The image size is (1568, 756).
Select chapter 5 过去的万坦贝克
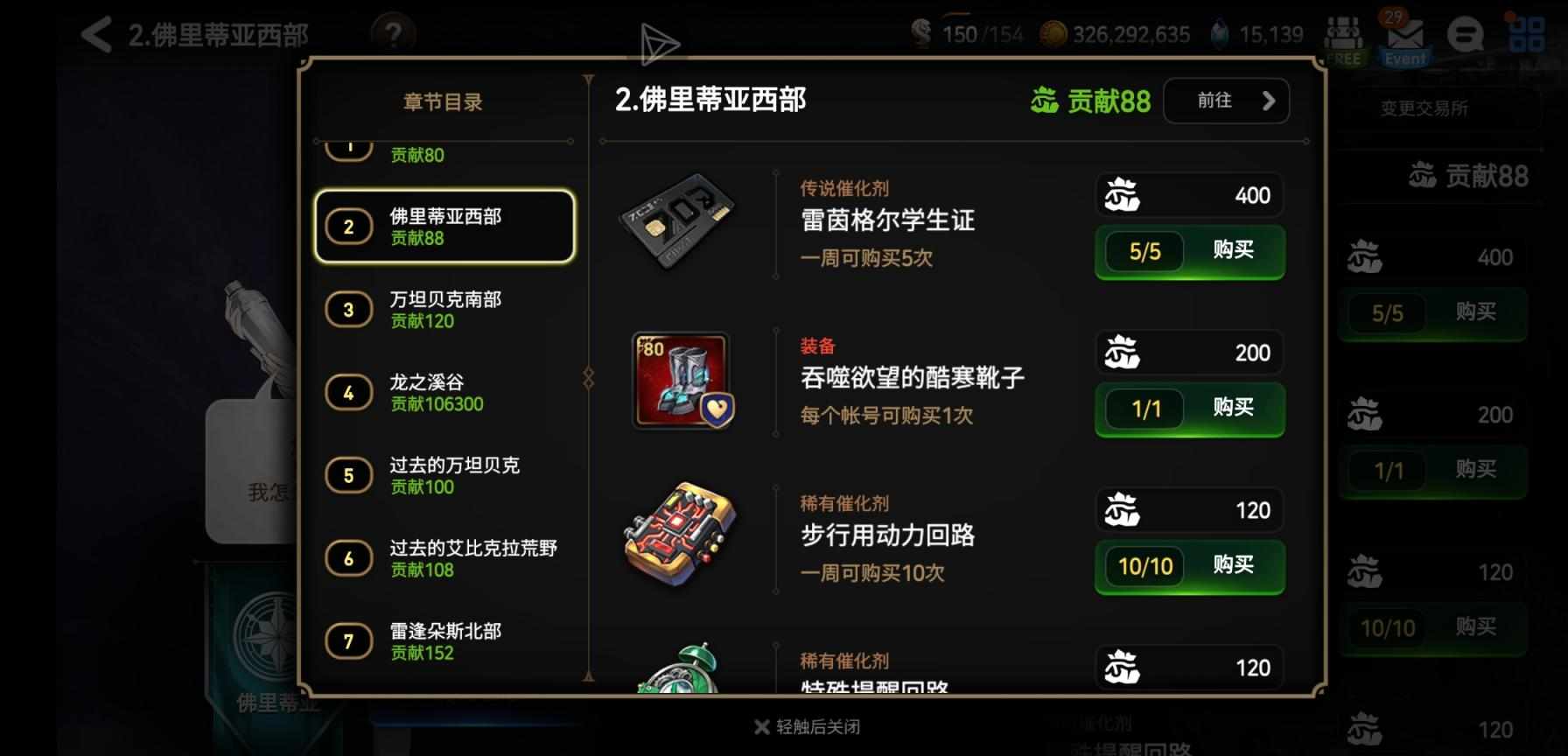point(444,476)
